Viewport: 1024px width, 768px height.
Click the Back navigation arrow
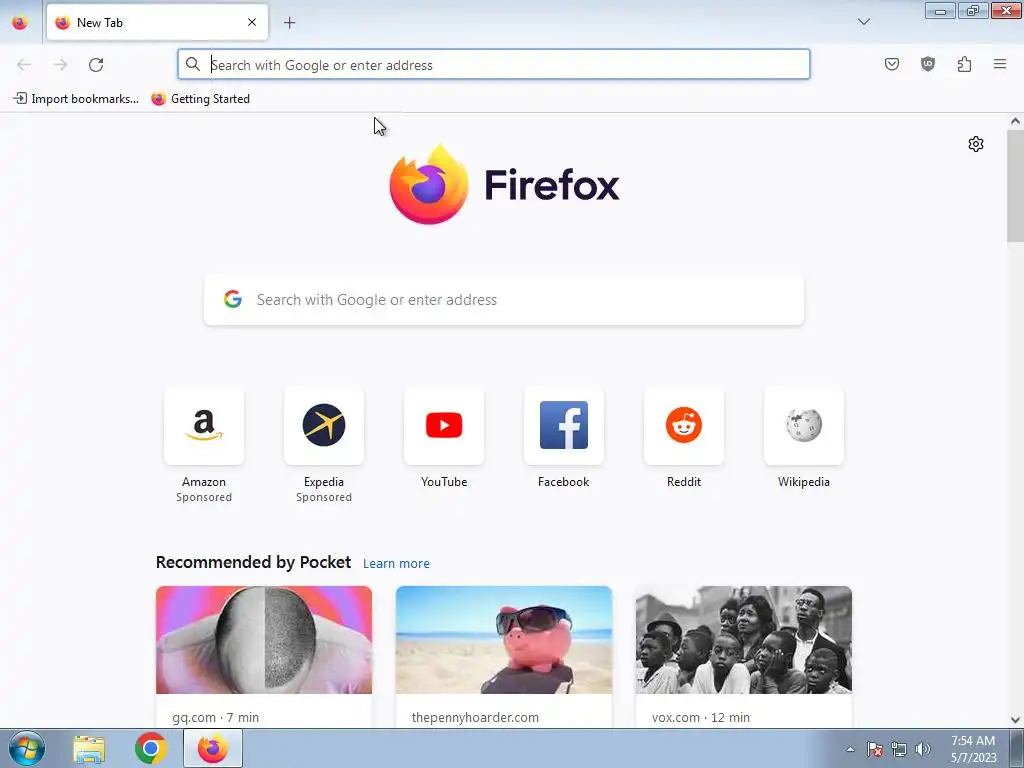point(24,65)
